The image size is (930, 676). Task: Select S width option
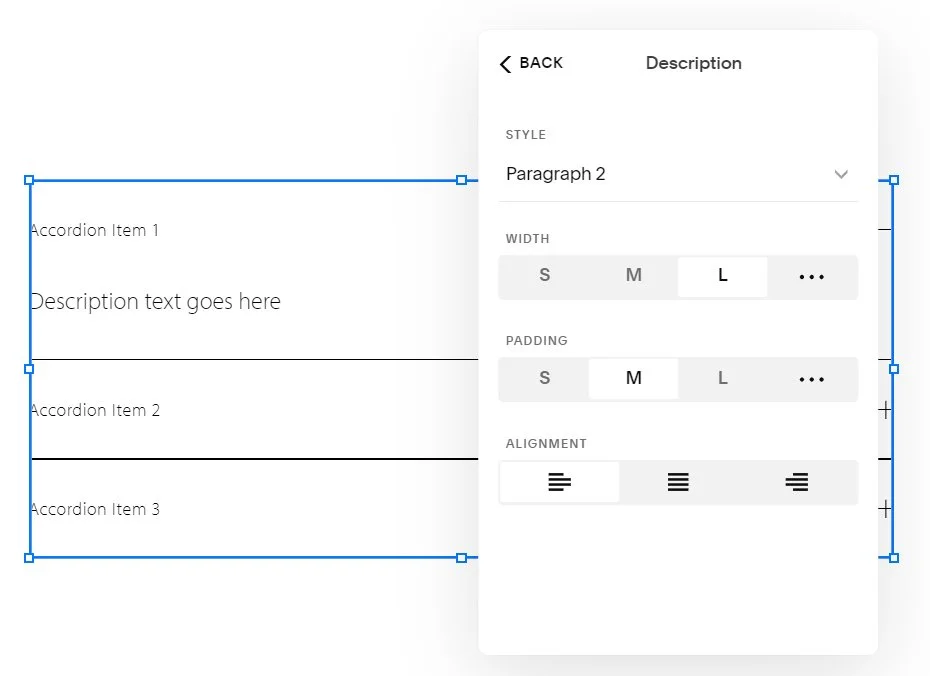click(544, 277)
